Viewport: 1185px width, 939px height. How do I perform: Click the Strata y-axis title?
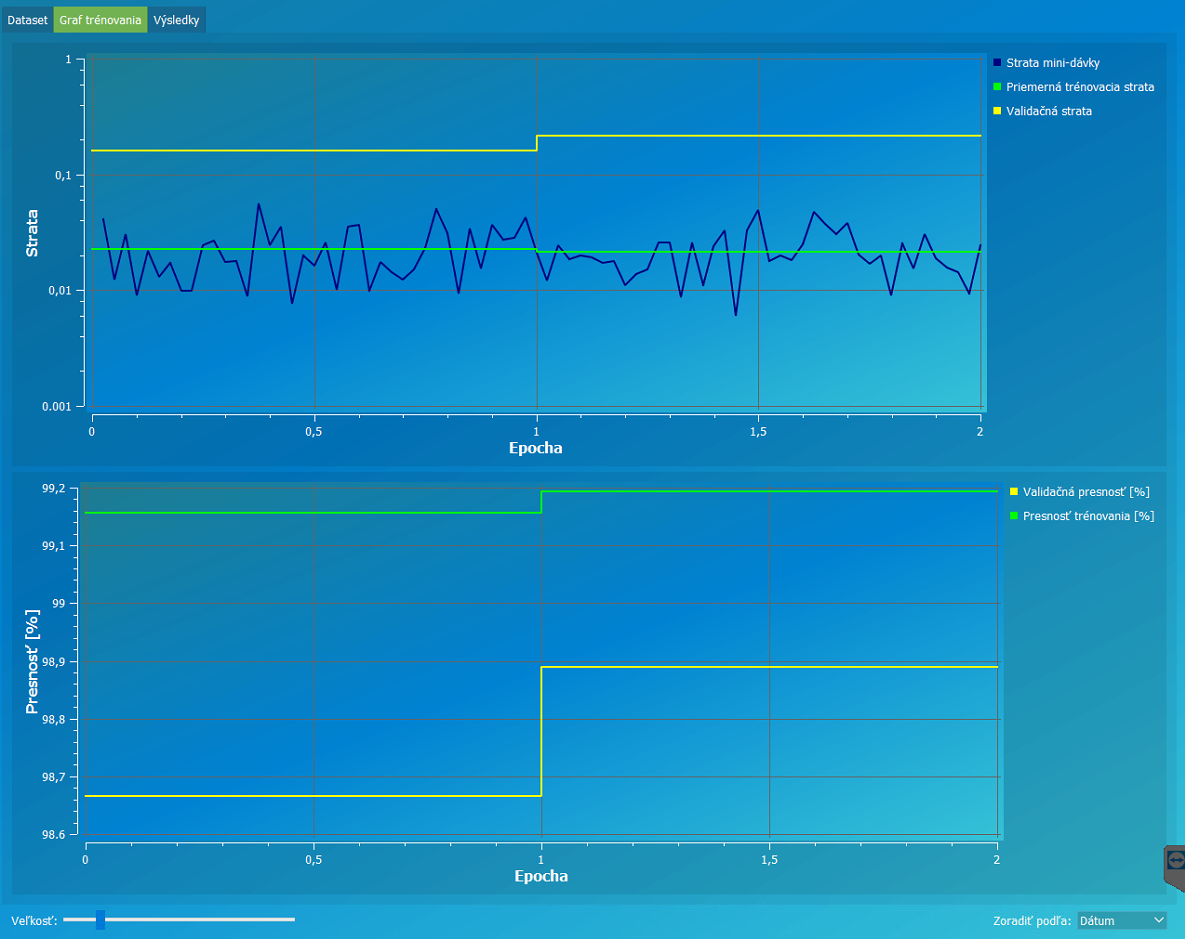point(32,232)
